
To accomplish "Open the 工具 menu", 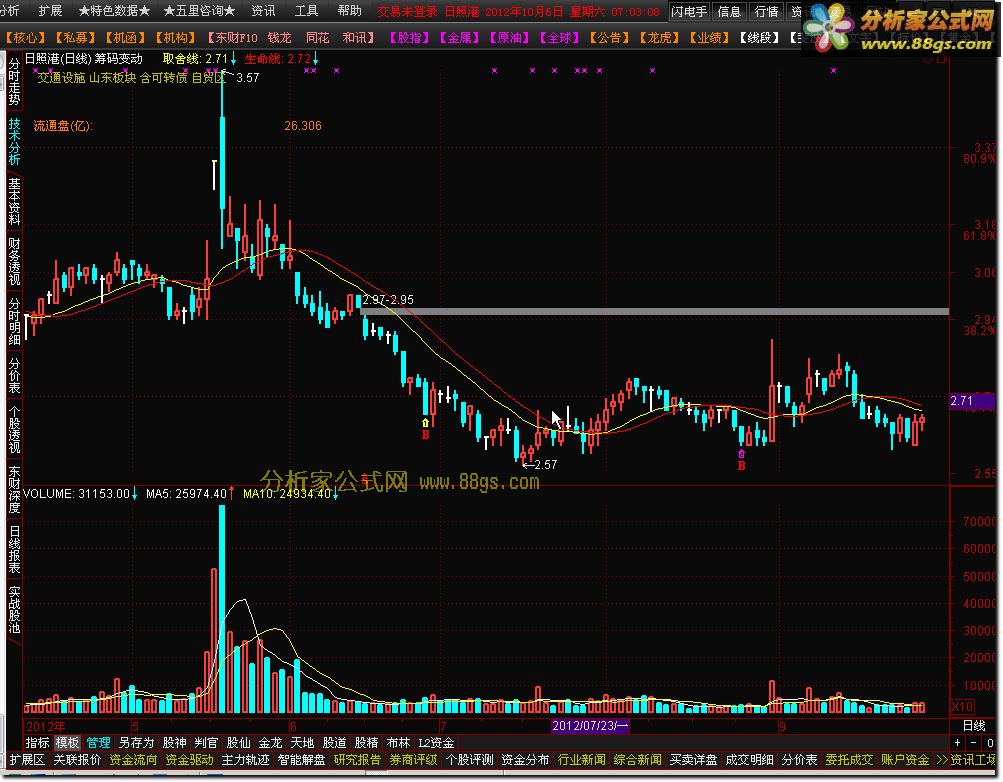I will click(306, 11).
